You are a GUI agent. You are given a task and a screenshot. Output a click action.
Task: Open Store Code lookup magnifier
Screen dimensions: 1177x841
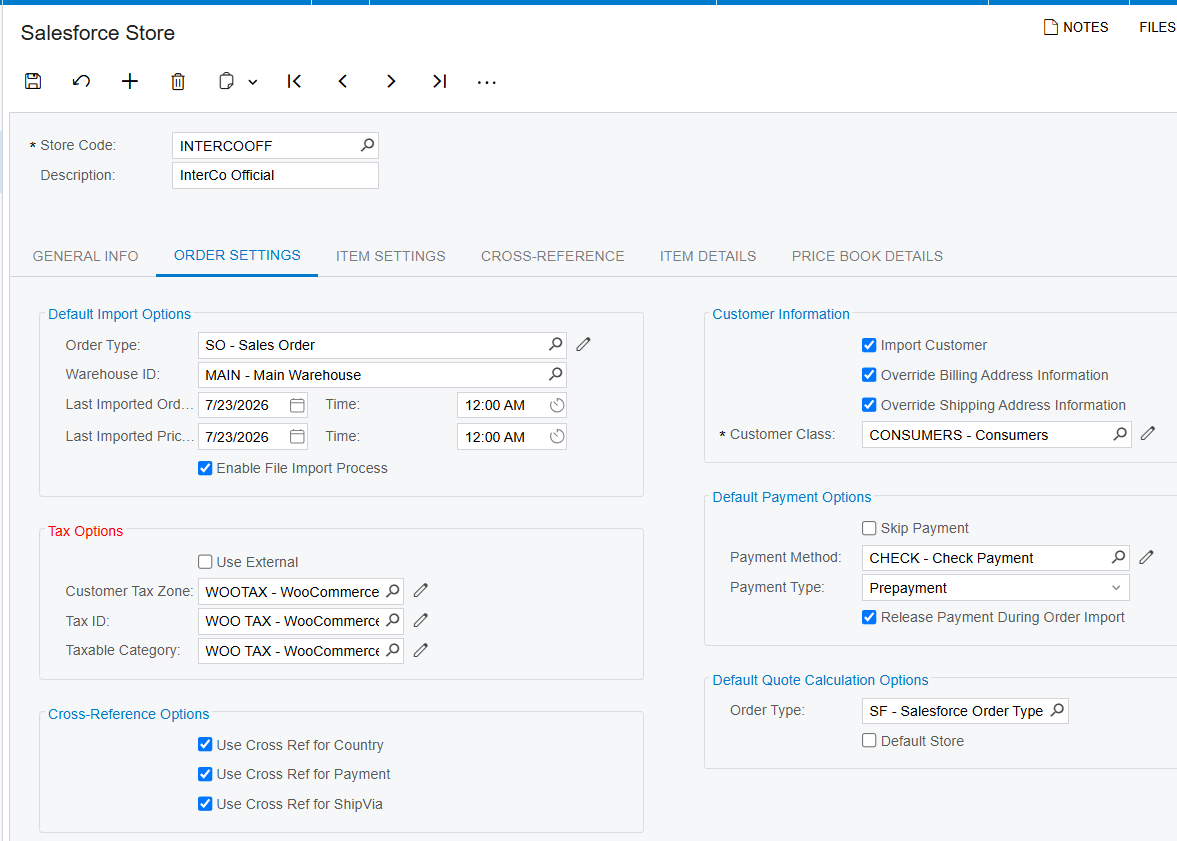tap(367, 145)
